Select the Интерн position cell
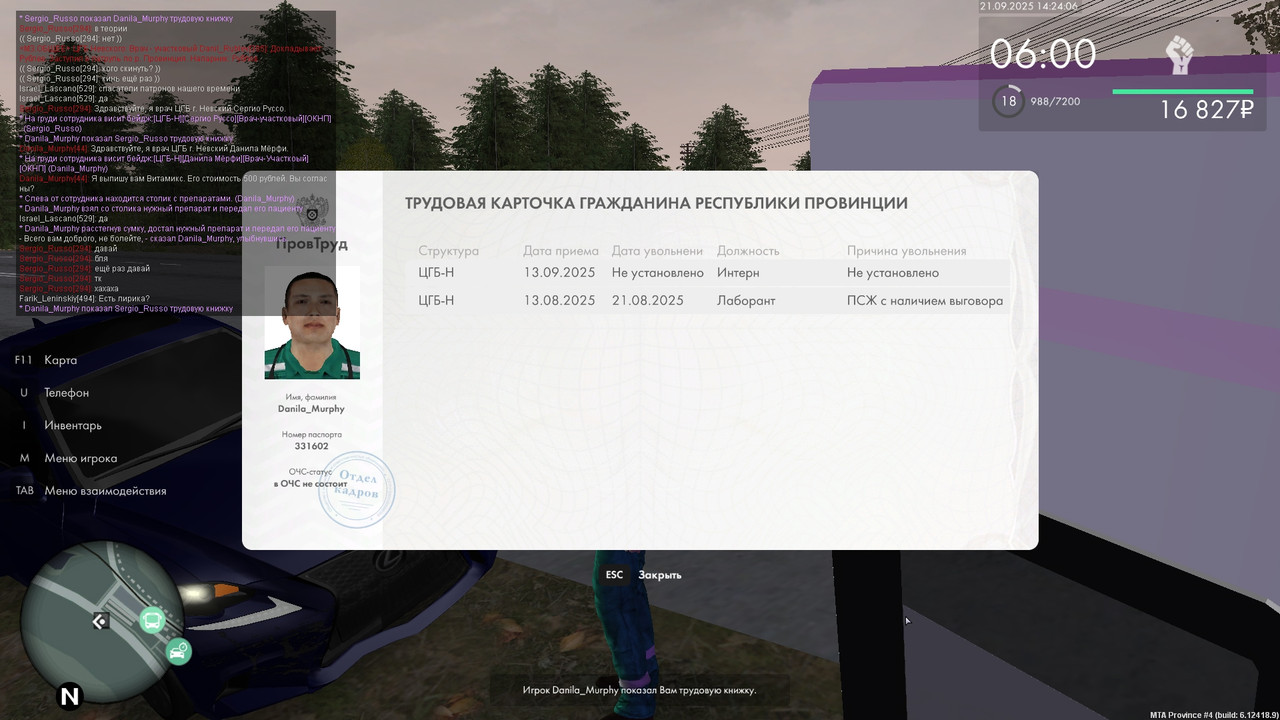This screenshot has height=720, width=1280. coord(738,273)
